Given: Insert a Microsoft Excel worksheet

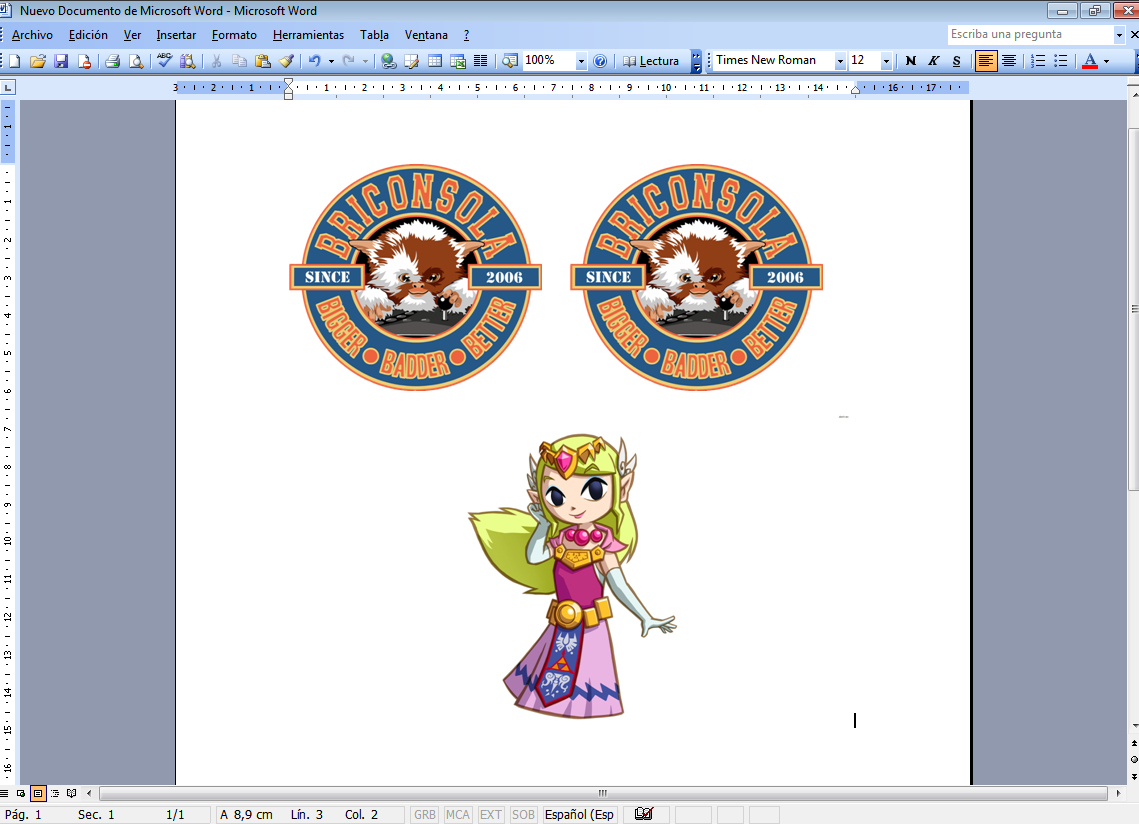Looking at the screenshot, I should click(x=458, y=61).
